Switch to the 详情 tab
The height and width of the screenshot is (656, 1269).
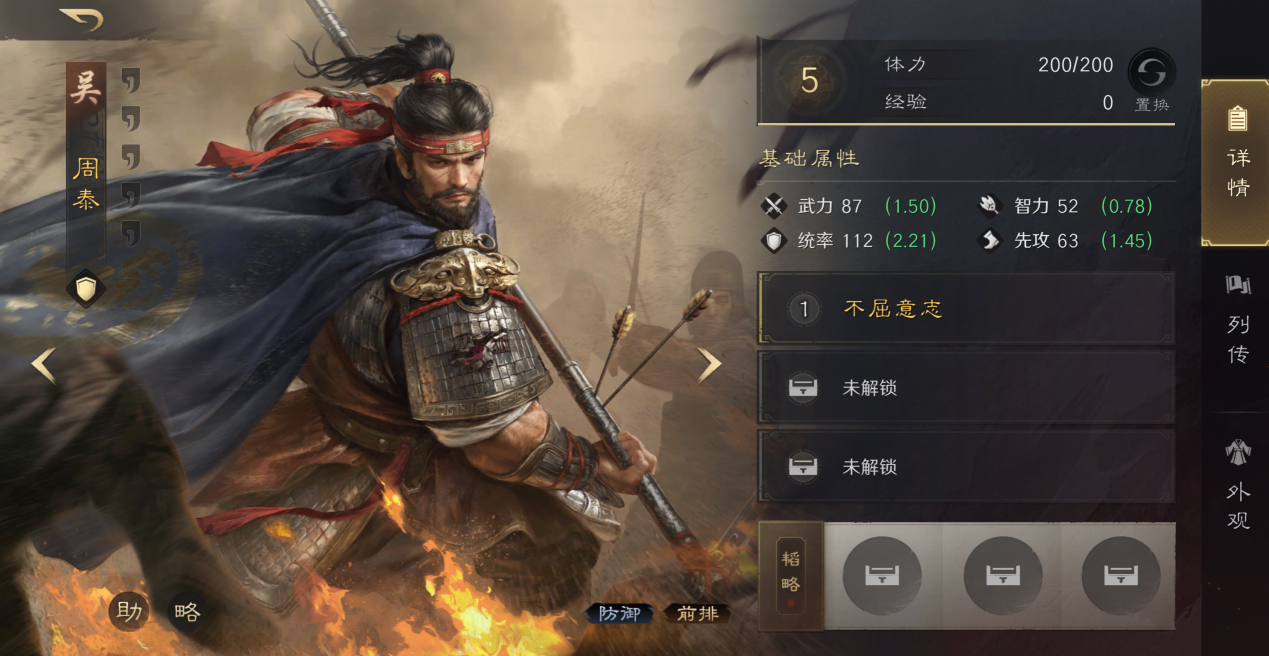1236,162
